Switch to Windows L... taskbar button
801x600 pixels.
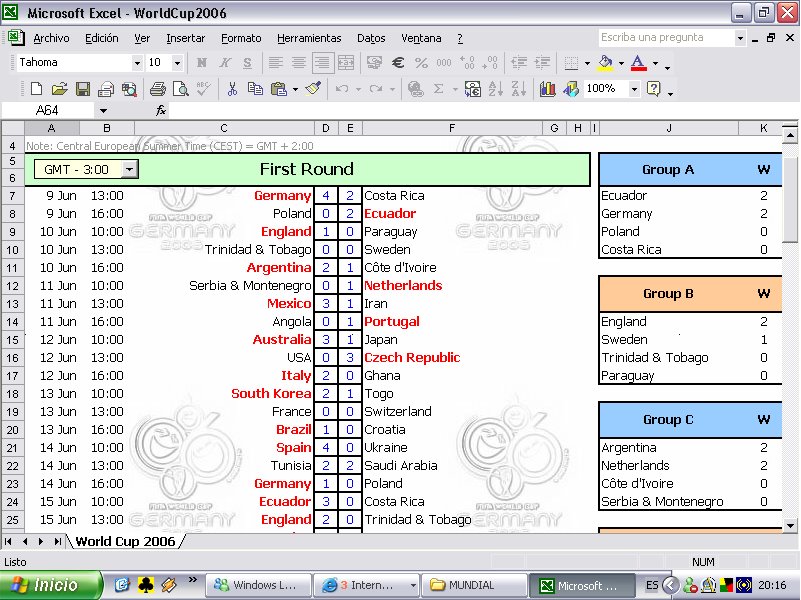[260, 585]
